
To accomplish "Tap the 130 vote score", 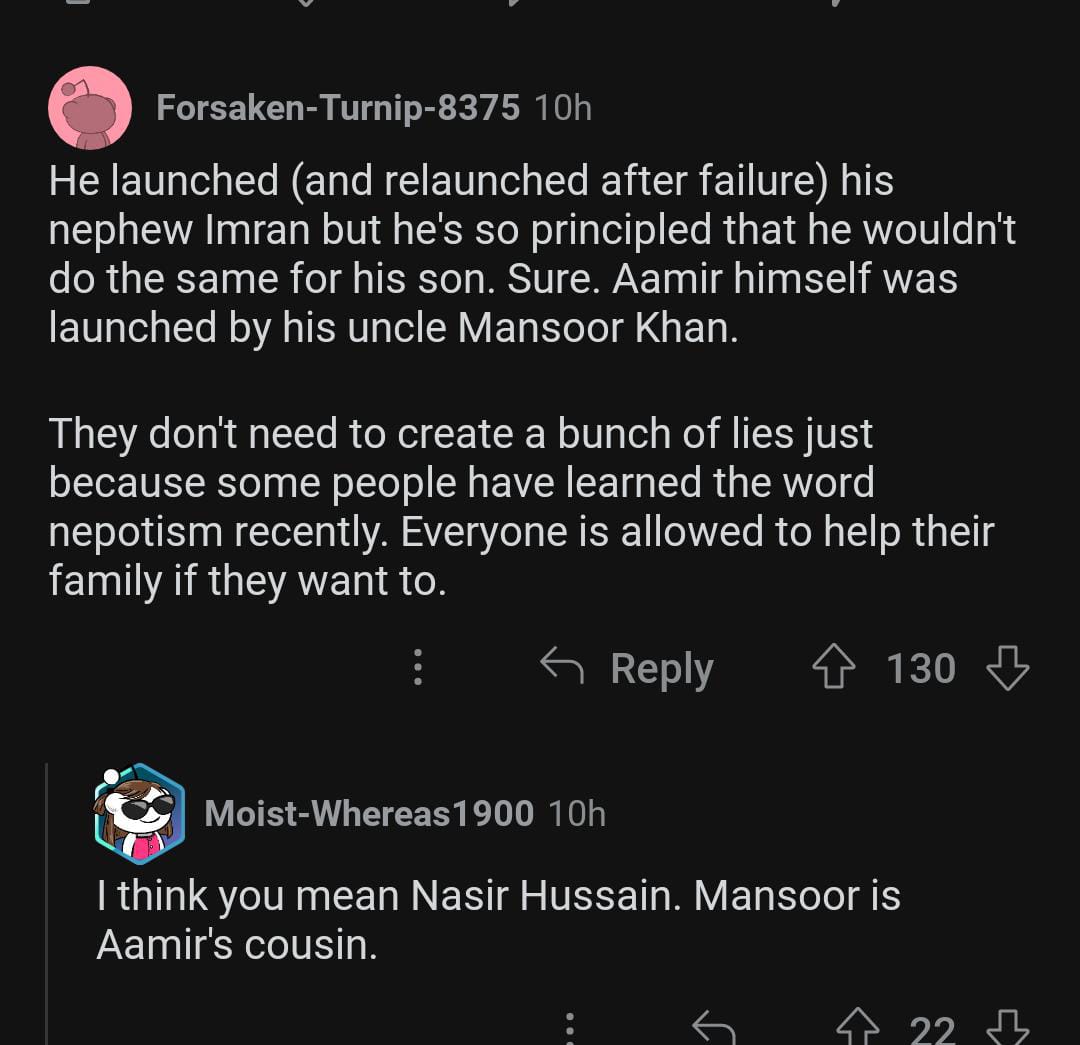I will (x=921, y=668).
